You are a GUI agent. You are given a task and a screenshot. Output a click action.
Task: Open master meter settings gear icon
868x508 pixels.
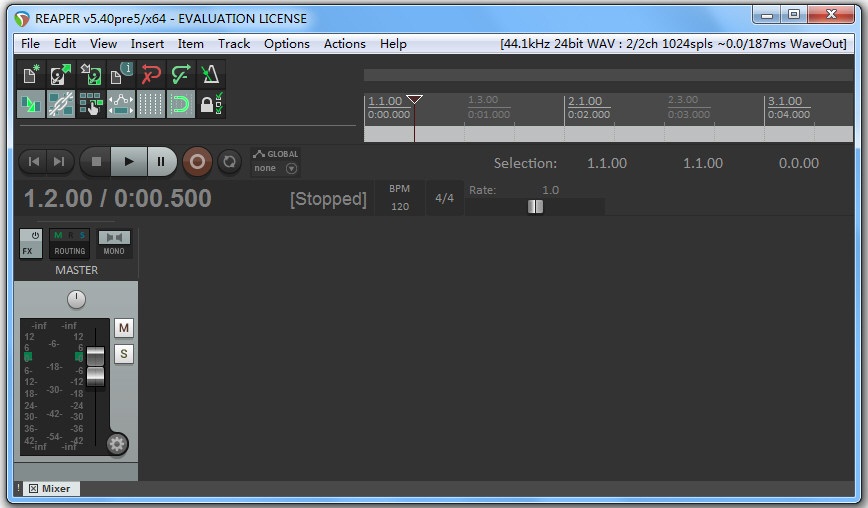[x=116, y=444]
